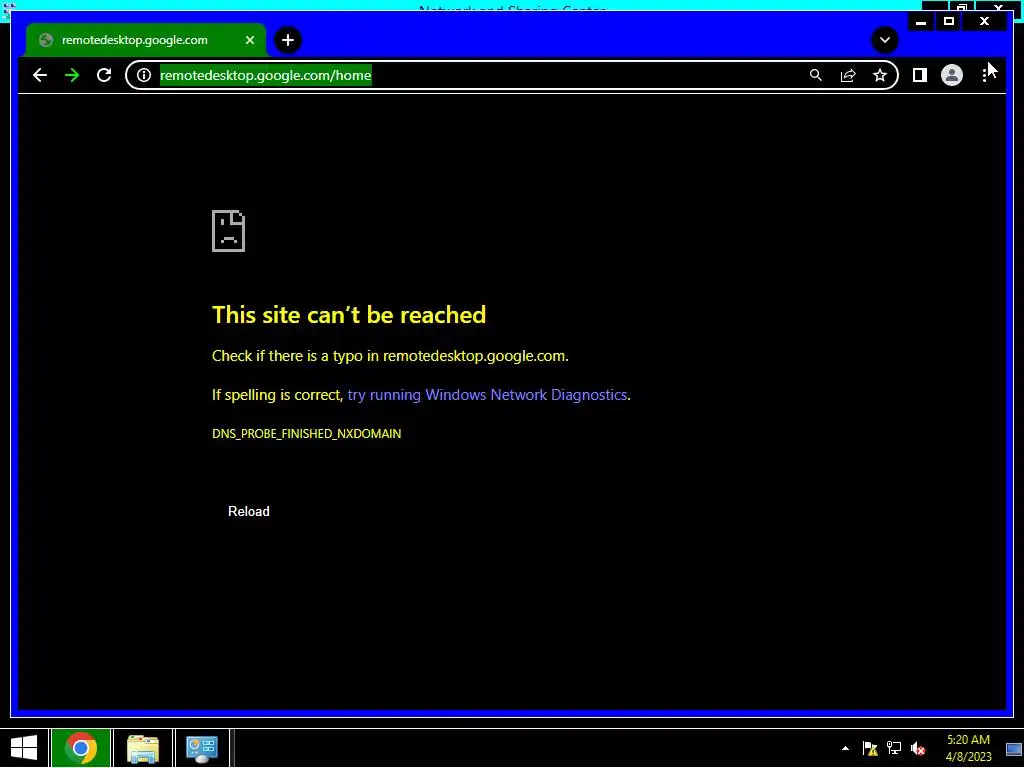The height and width of the screenshot is (768, 1024).
Task: Open File Explorer from taskbar
Action: tap(143, 748)
